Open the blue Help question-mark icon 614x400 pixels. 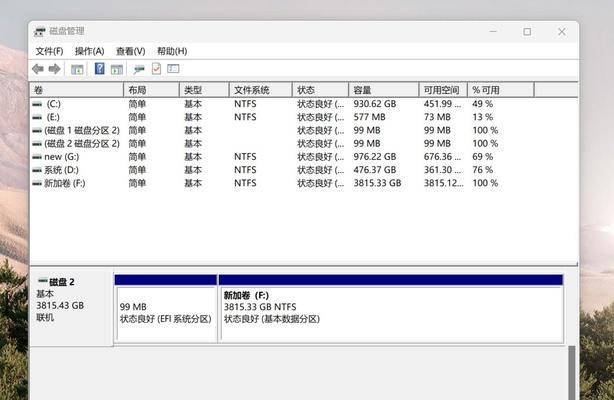(x=99, y=69)
